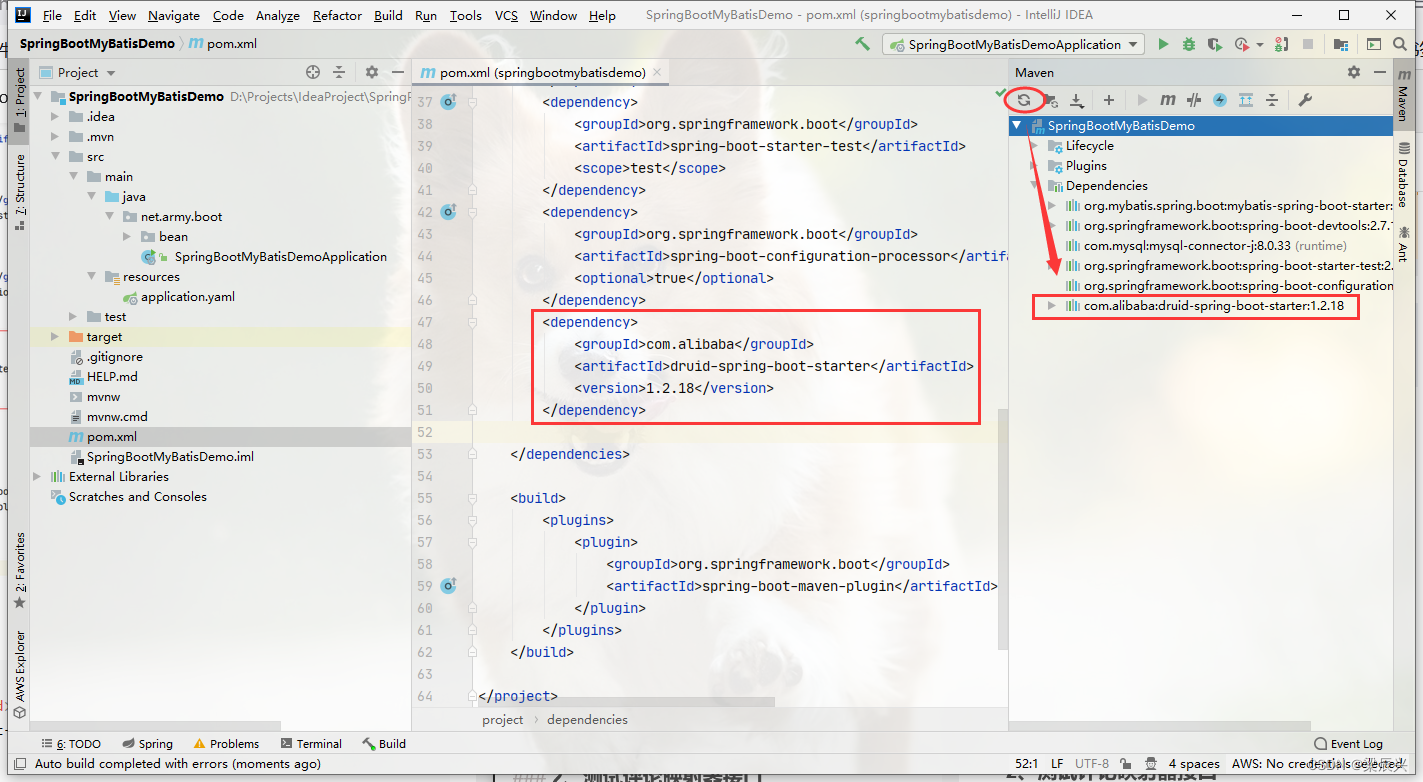Image resolution: width=1423 pixels, height=782 pixels.
Task: Click gutter icon at line 37
Action: pyautogui.click(x=449, y=102)
